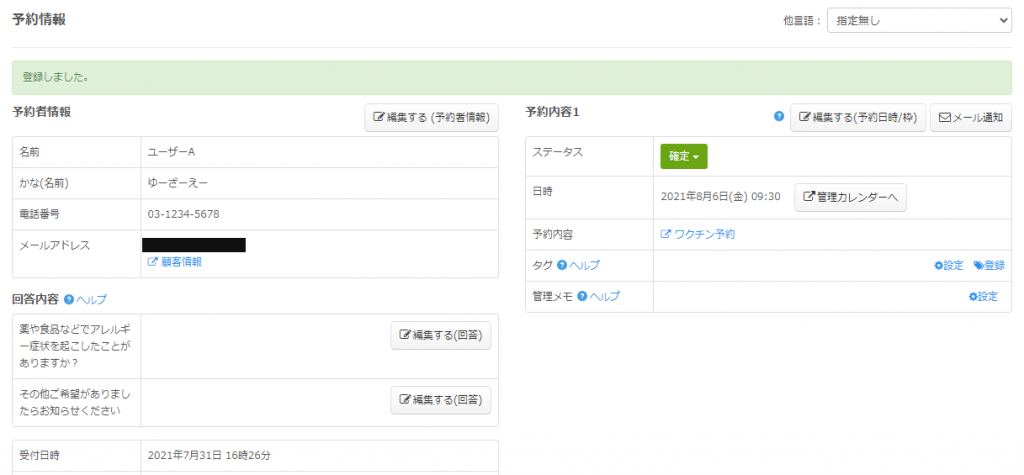Open the ヘルプ icon in the 管理メモ row
The width and height of the screenshot is (1024, 475).
[x=581, y=296]
